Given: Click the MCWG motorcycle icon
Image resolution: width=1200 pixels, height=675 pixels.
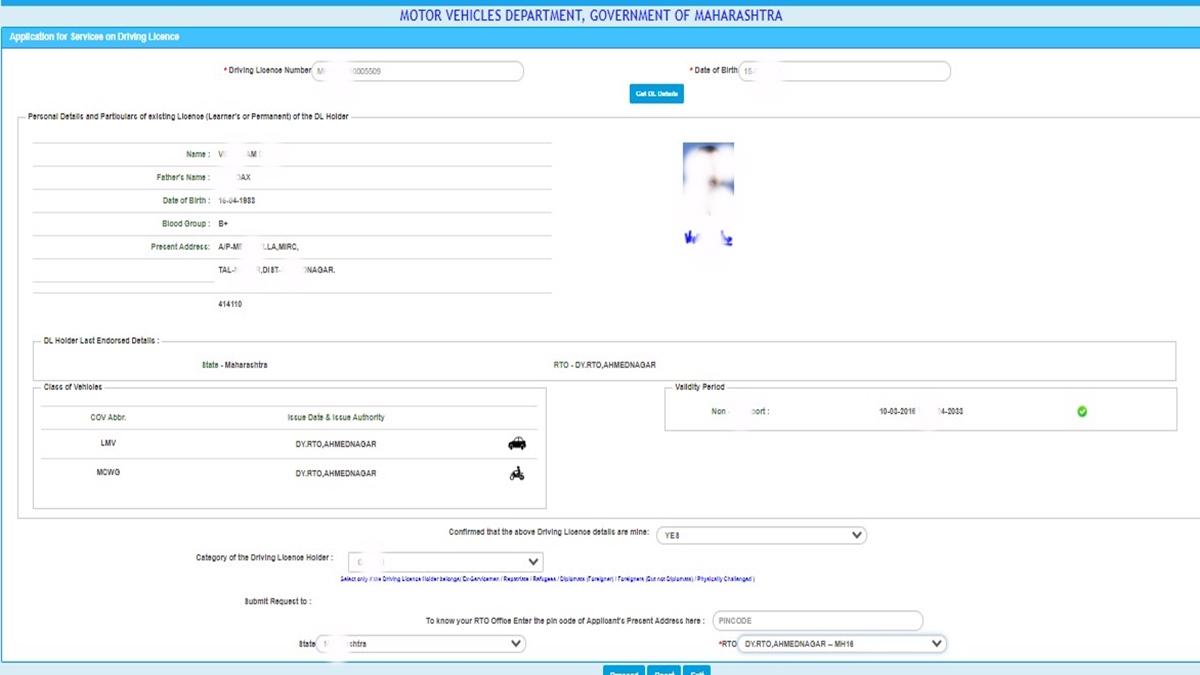Looking at the screenshot, I should click(517, 474).
